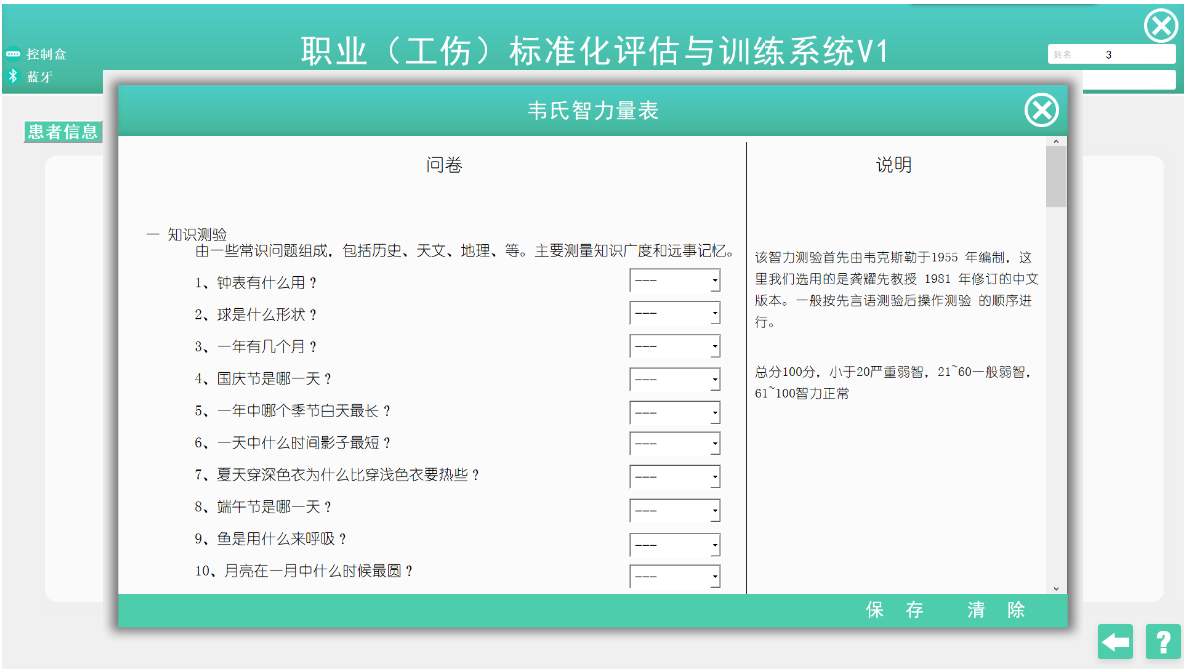Open help with the question mark icon
1185x670 pixels.
coord(1162,641)
